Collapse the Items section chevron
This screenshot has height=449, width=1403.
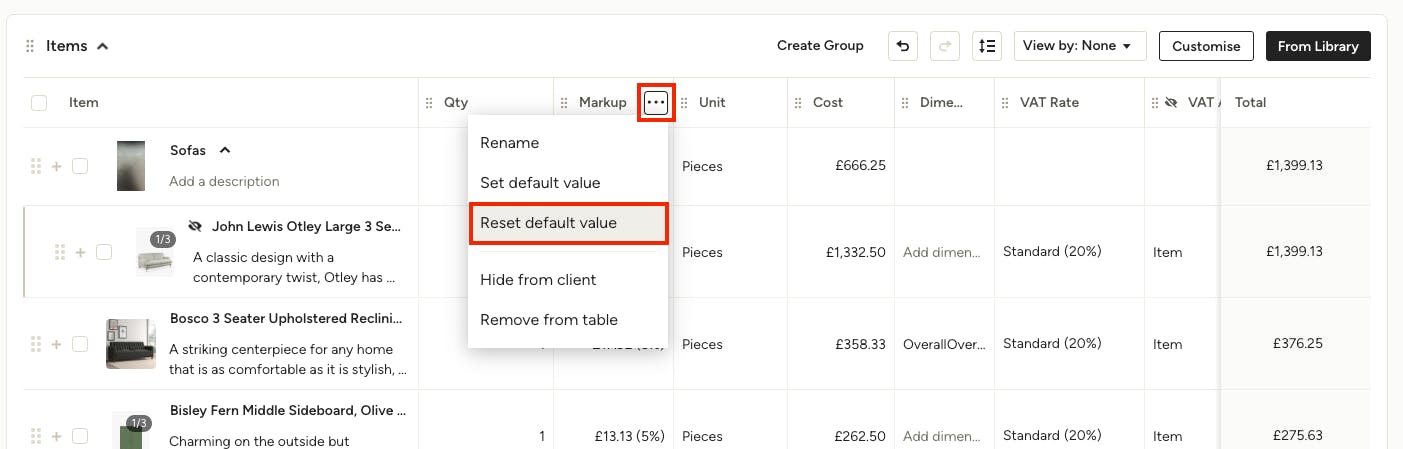[103, 46]
